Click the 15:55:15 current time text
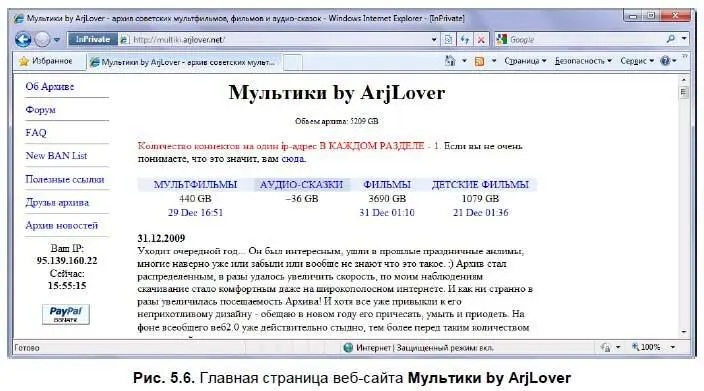 67,286
